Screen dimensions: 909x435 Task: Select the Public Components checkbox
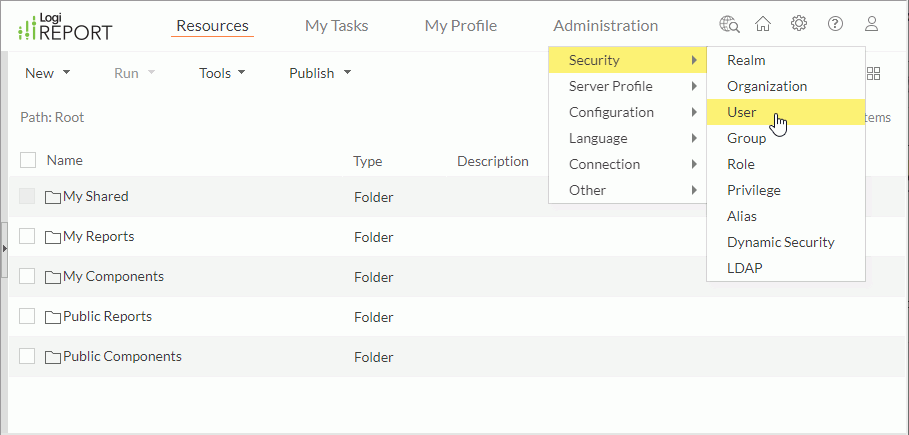(28, 357)
